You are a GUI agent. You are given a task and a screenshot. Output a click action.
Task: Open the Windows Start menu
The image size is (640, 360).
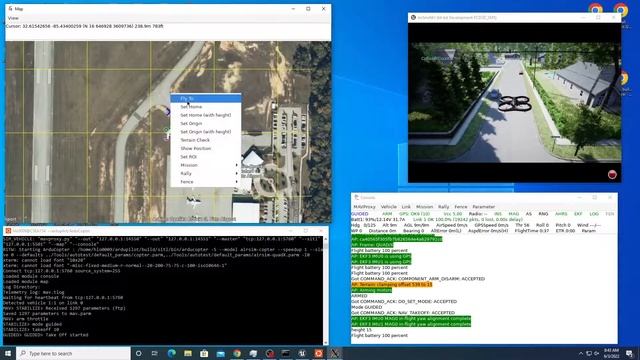[8, 353]
